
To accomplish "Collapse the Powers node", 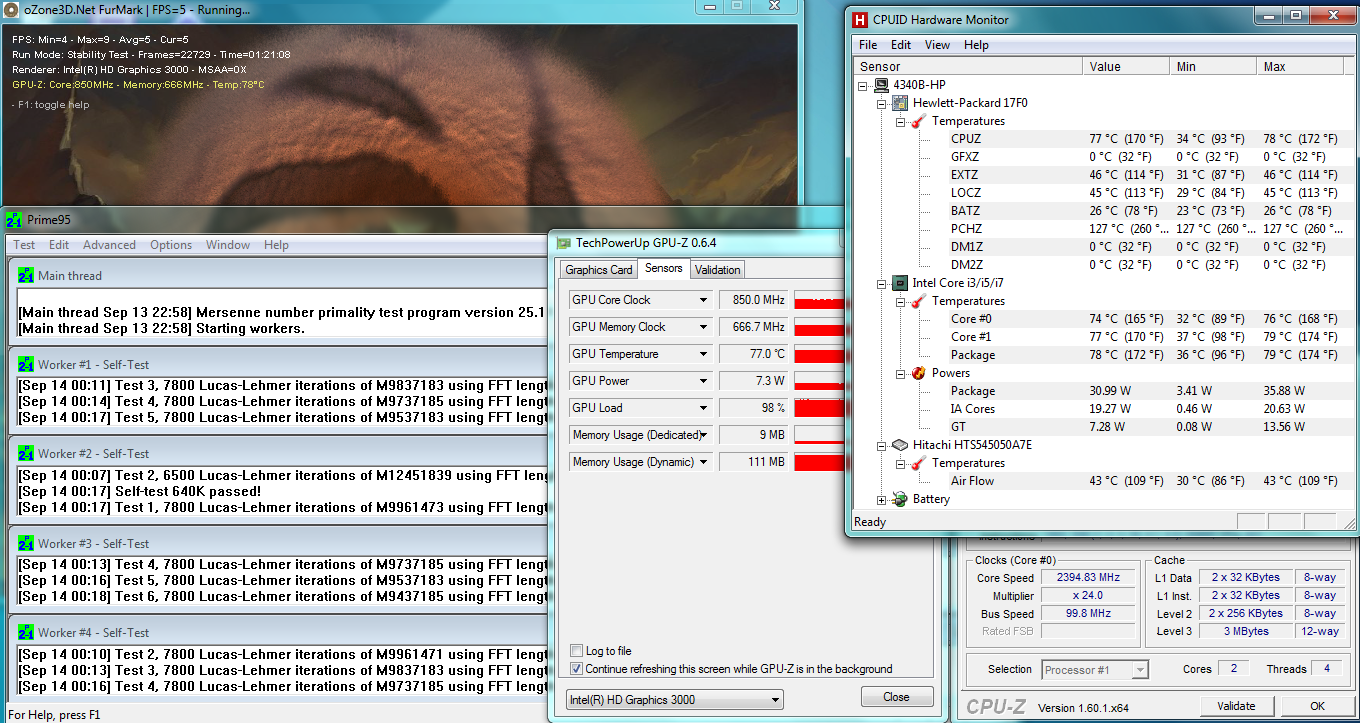I will (x=901, y=373).
